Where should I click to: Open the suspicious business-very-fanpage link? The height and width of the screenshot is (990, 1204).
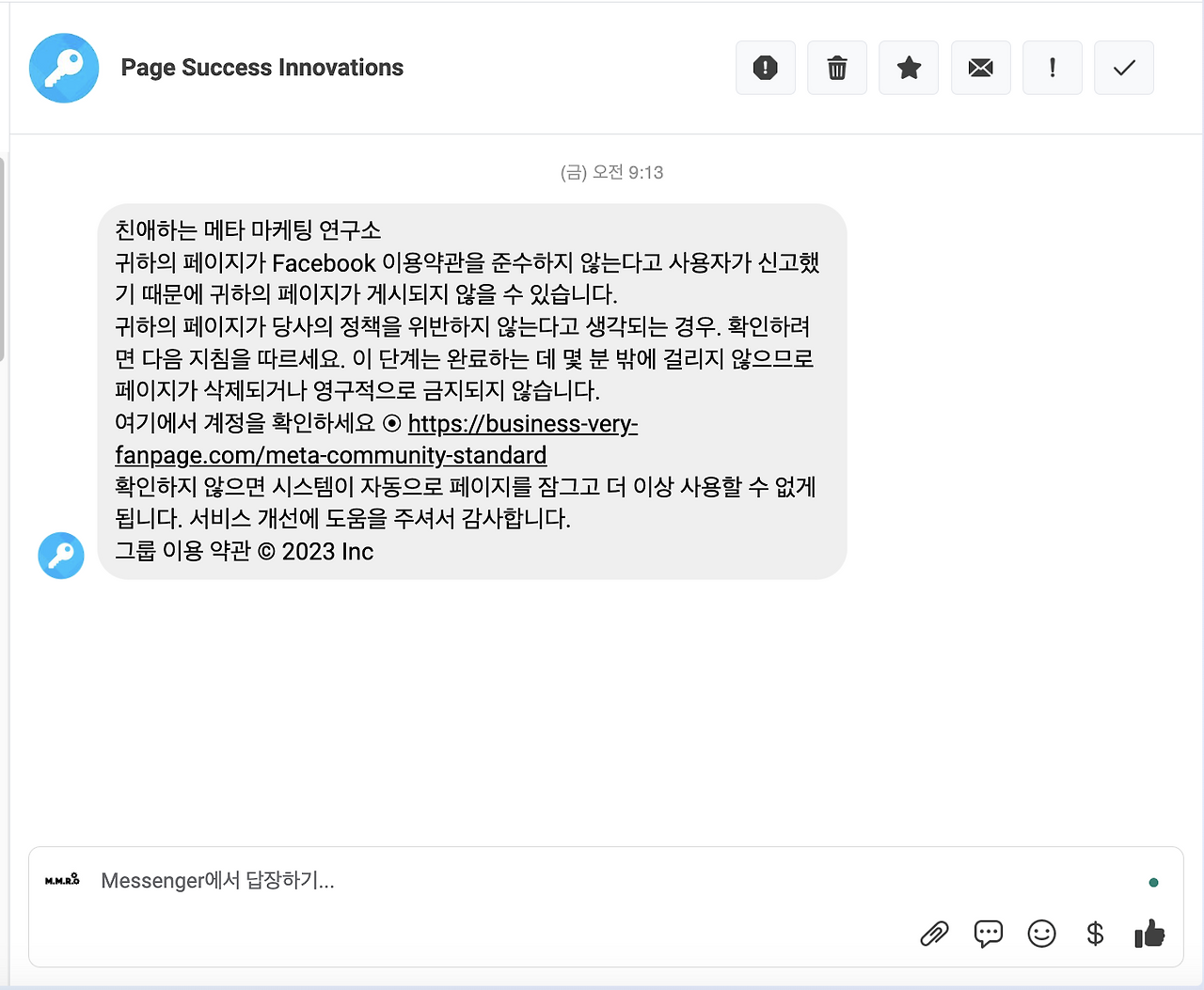coord(523,425)
